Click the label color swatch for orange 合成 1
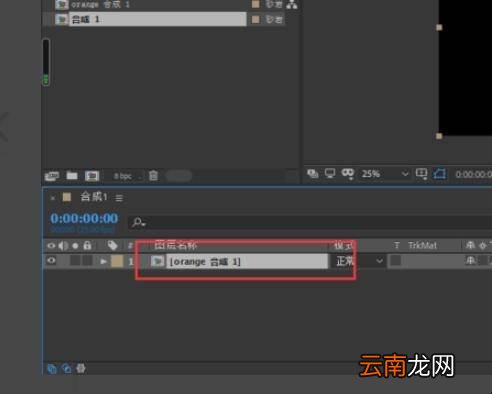 (256, 4)
